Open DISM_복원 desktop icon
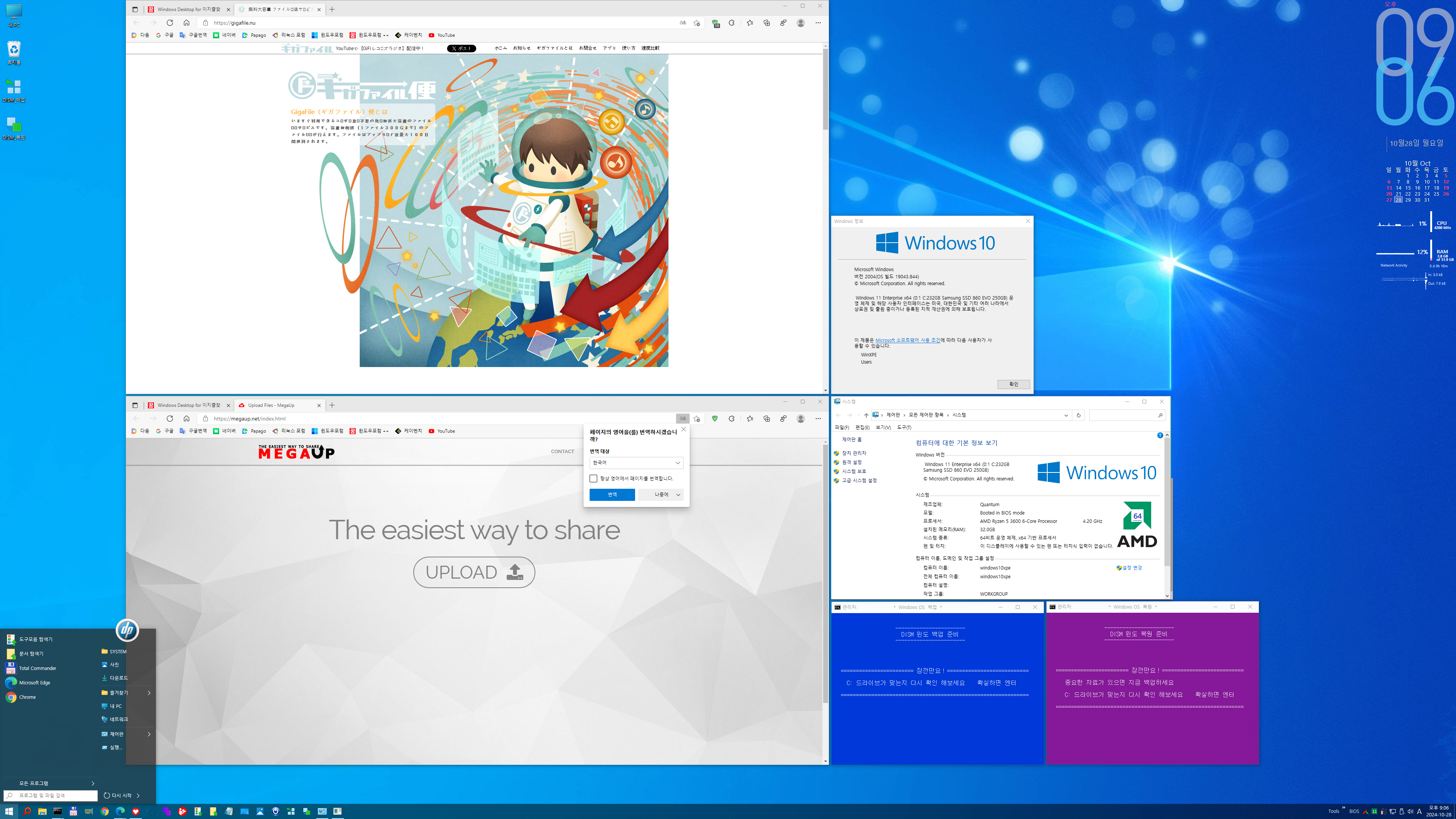 (14, 128)
